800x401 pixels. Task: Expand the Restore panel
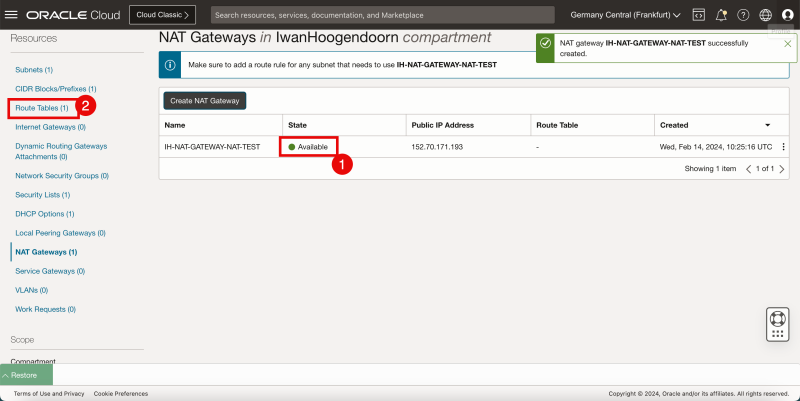click(x=26, y=375)
